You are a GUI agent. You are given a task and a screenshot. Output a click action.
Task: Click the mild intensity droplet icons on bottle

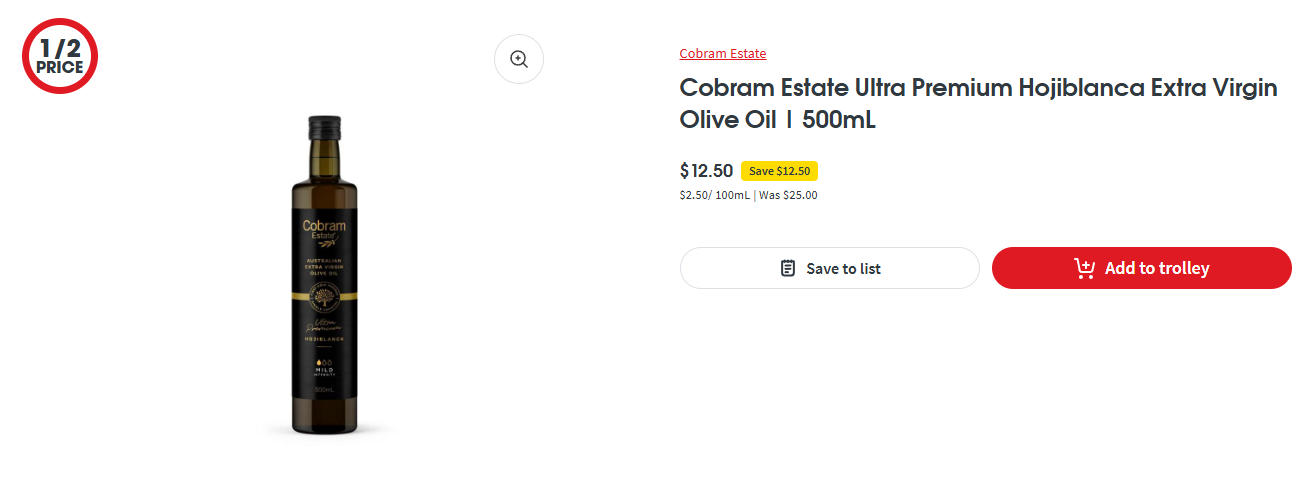[324, 362]
